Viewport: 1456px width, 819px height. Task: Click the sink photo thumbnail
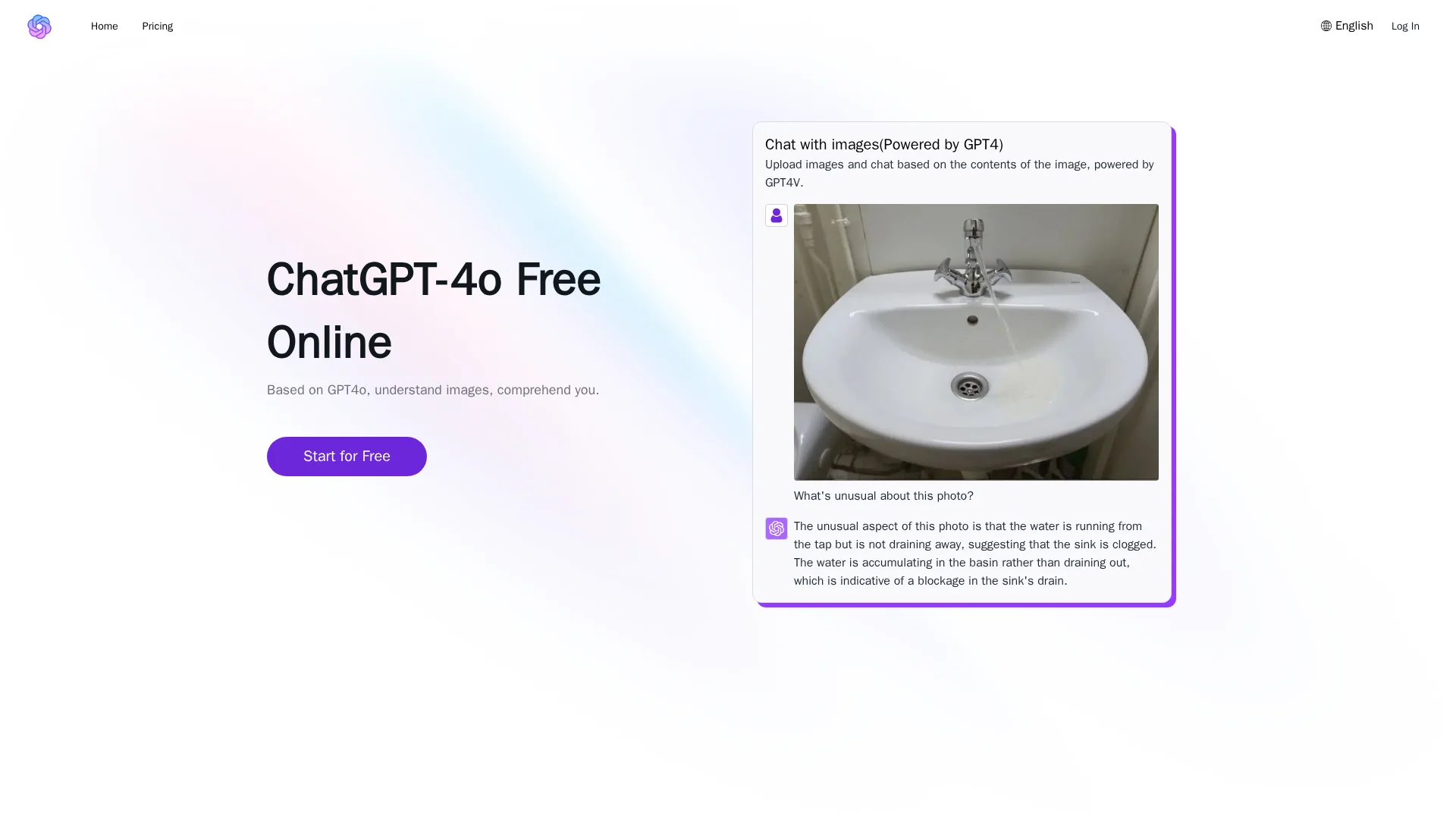(x=976, y=342)
